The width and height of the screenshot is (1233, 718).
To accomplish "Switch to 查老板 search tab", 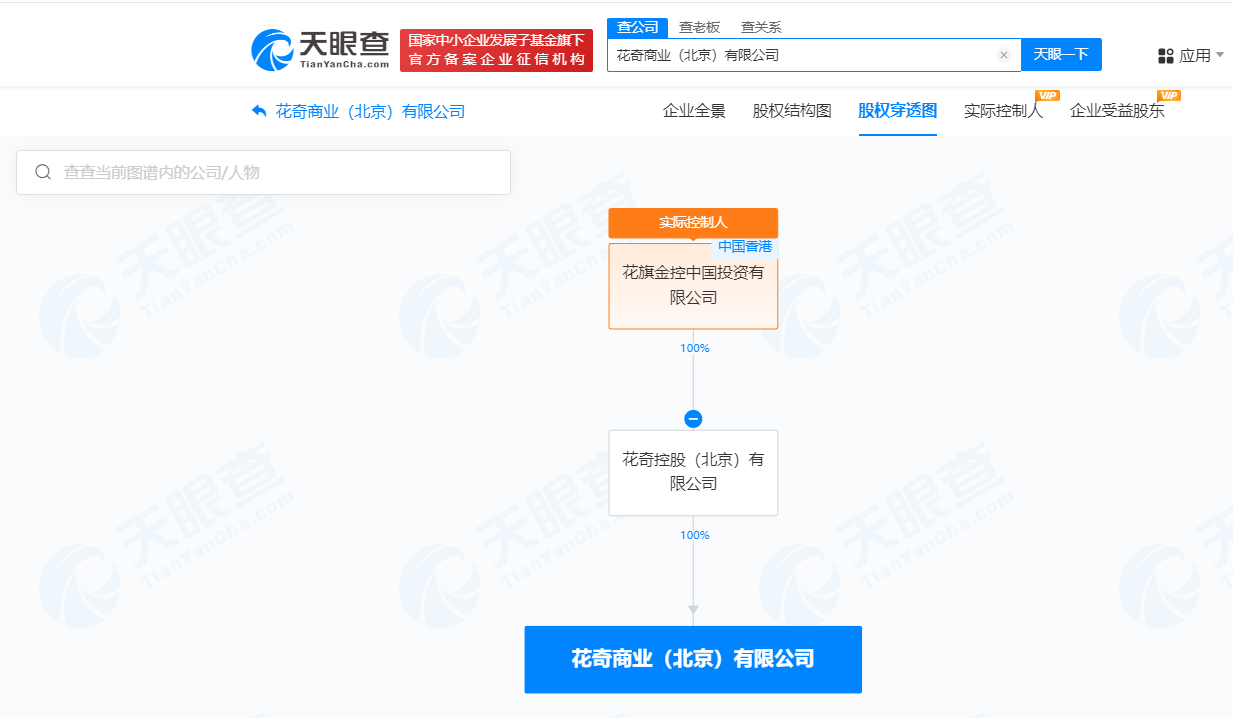I will [699, 27].
